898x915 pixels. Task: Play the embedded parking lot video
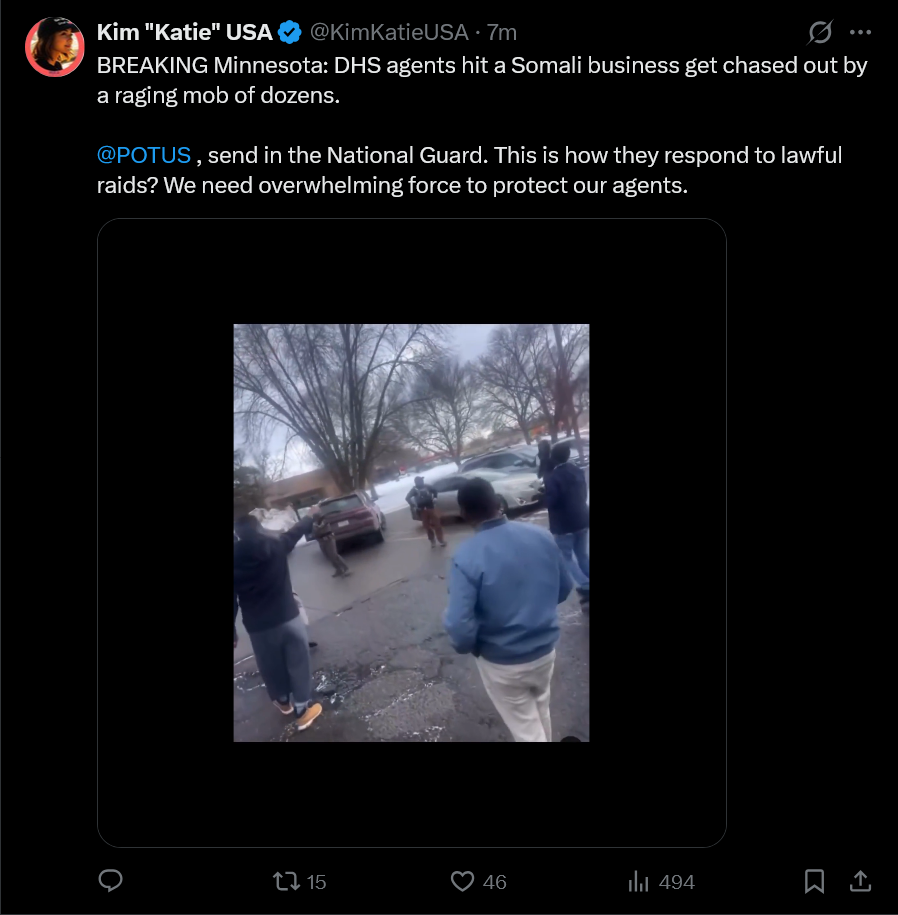coord(411,533)
